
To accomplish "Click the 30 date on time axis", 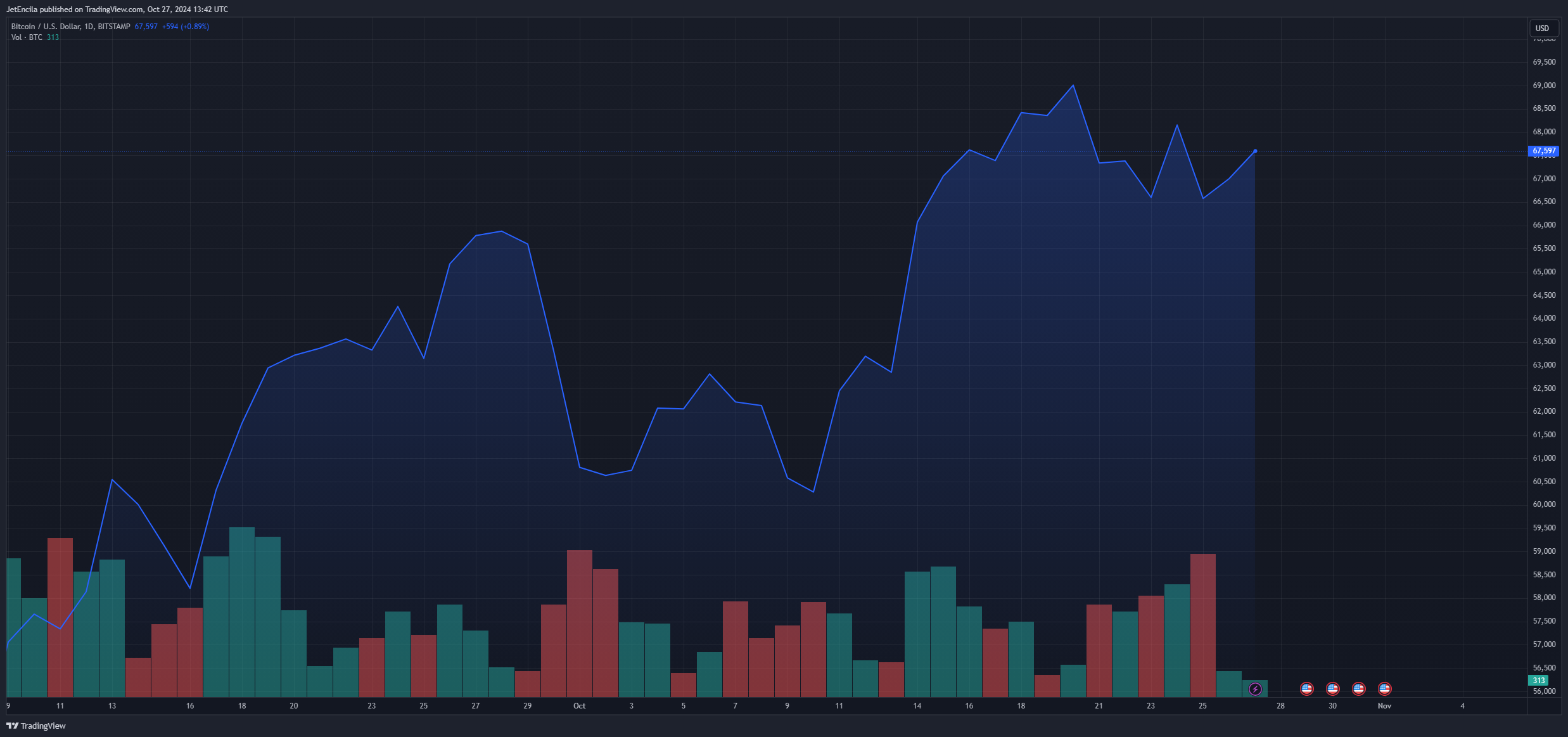I will [1332, 706].
